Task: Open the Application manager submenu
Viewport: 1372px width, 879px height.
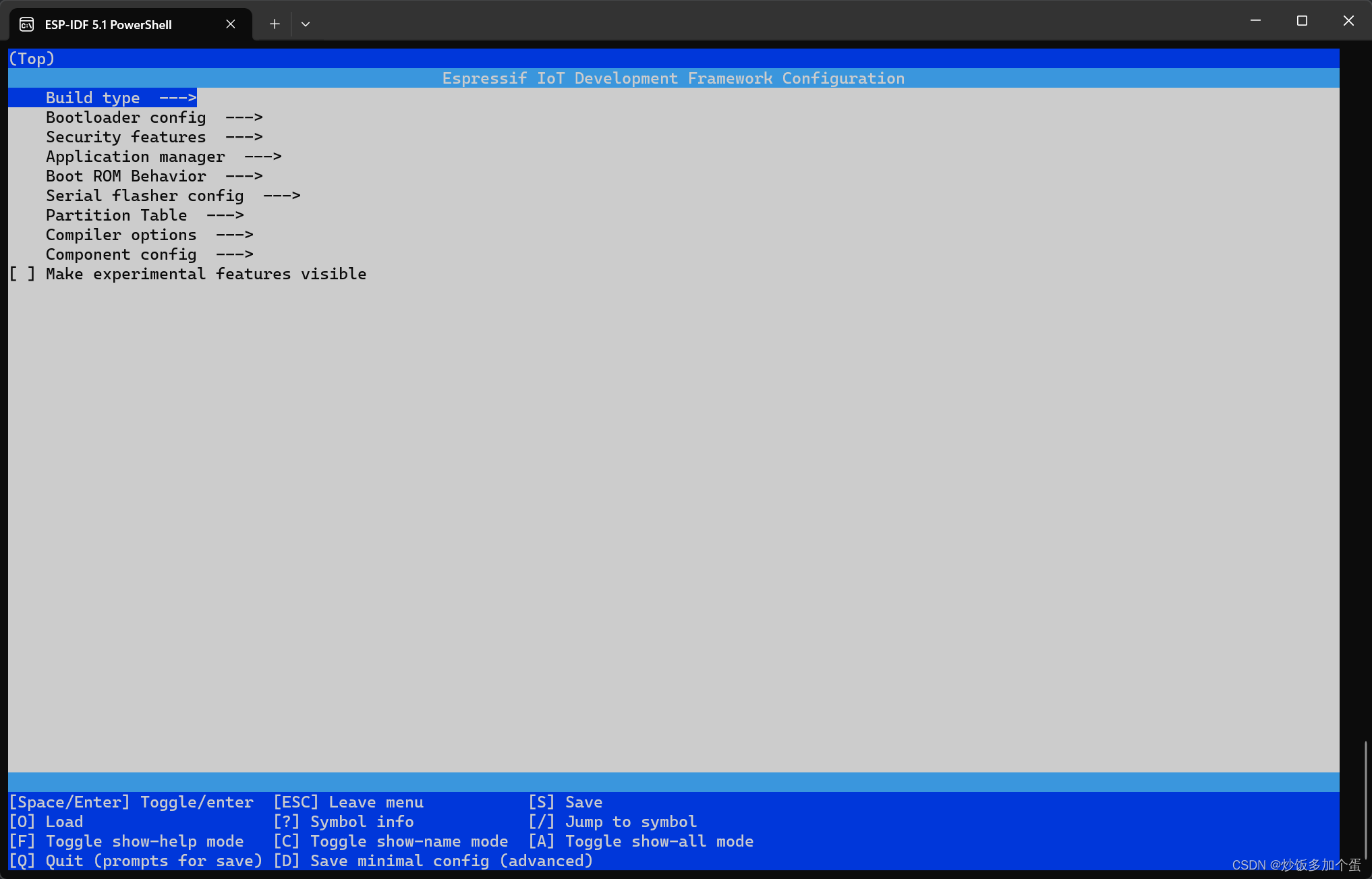Action: coord(163,157)
